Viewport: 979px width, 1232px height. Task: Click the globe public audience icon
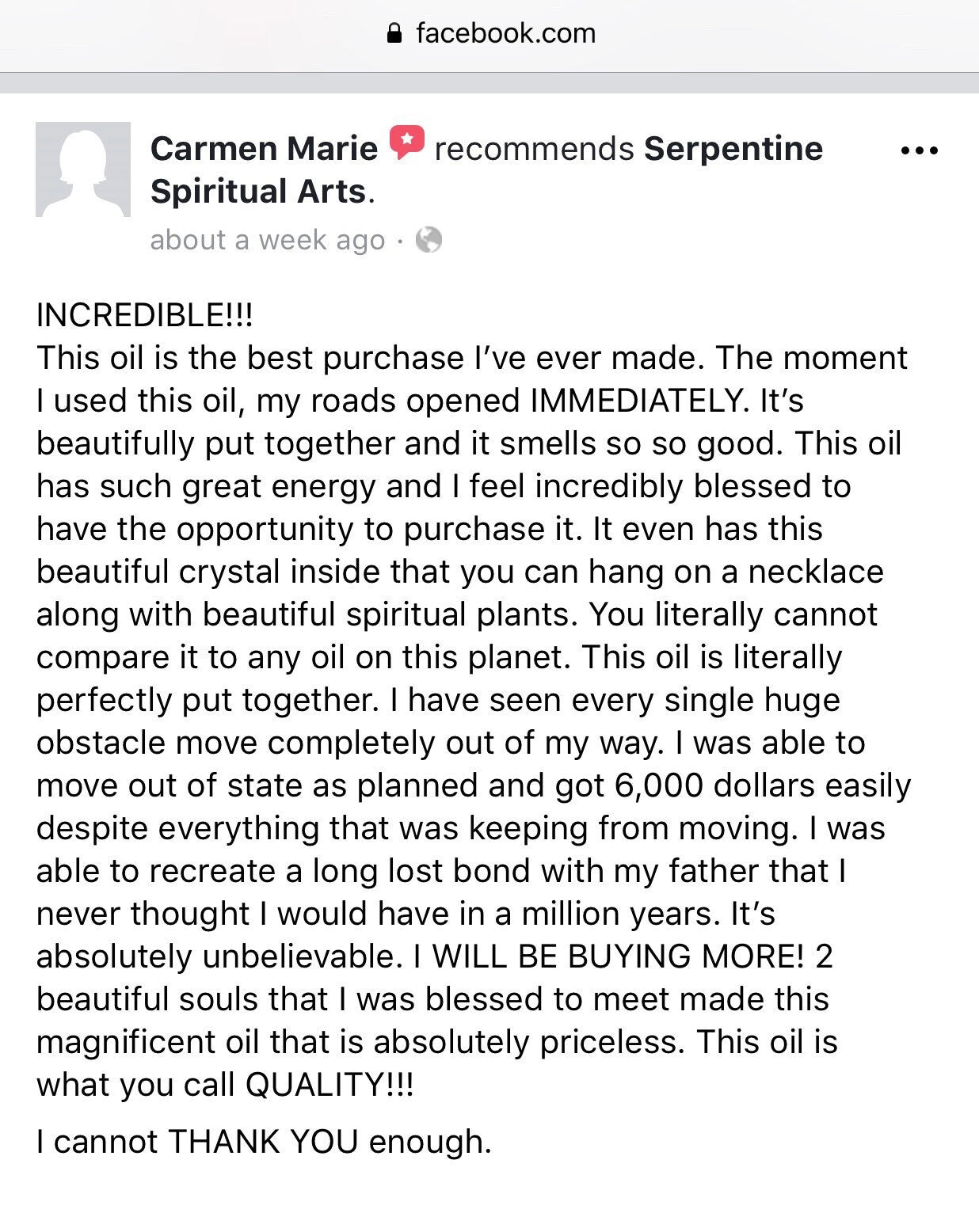pos(429,240)
